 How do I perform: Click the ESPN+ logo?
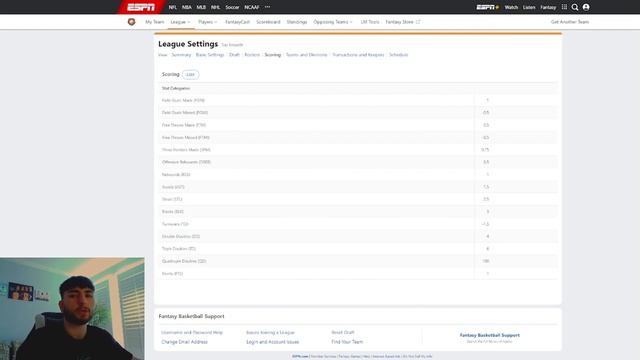tap(488, 7)
